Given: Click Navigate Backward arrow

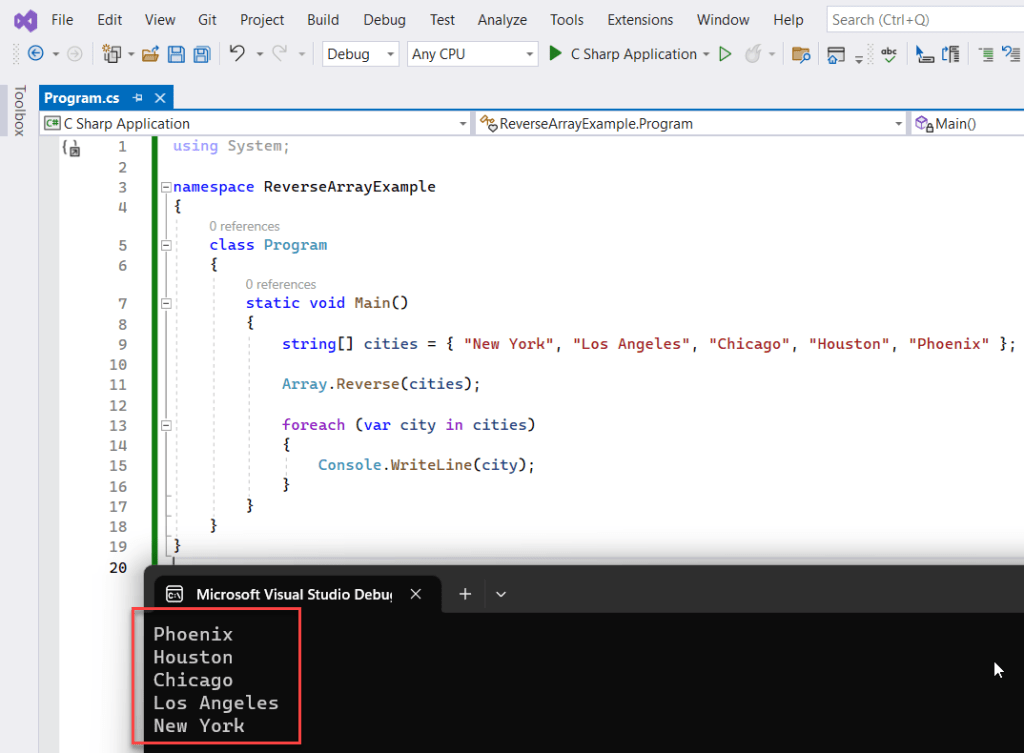Looking at the screenshot, I should pyautogui.click(x=34, y=54).
